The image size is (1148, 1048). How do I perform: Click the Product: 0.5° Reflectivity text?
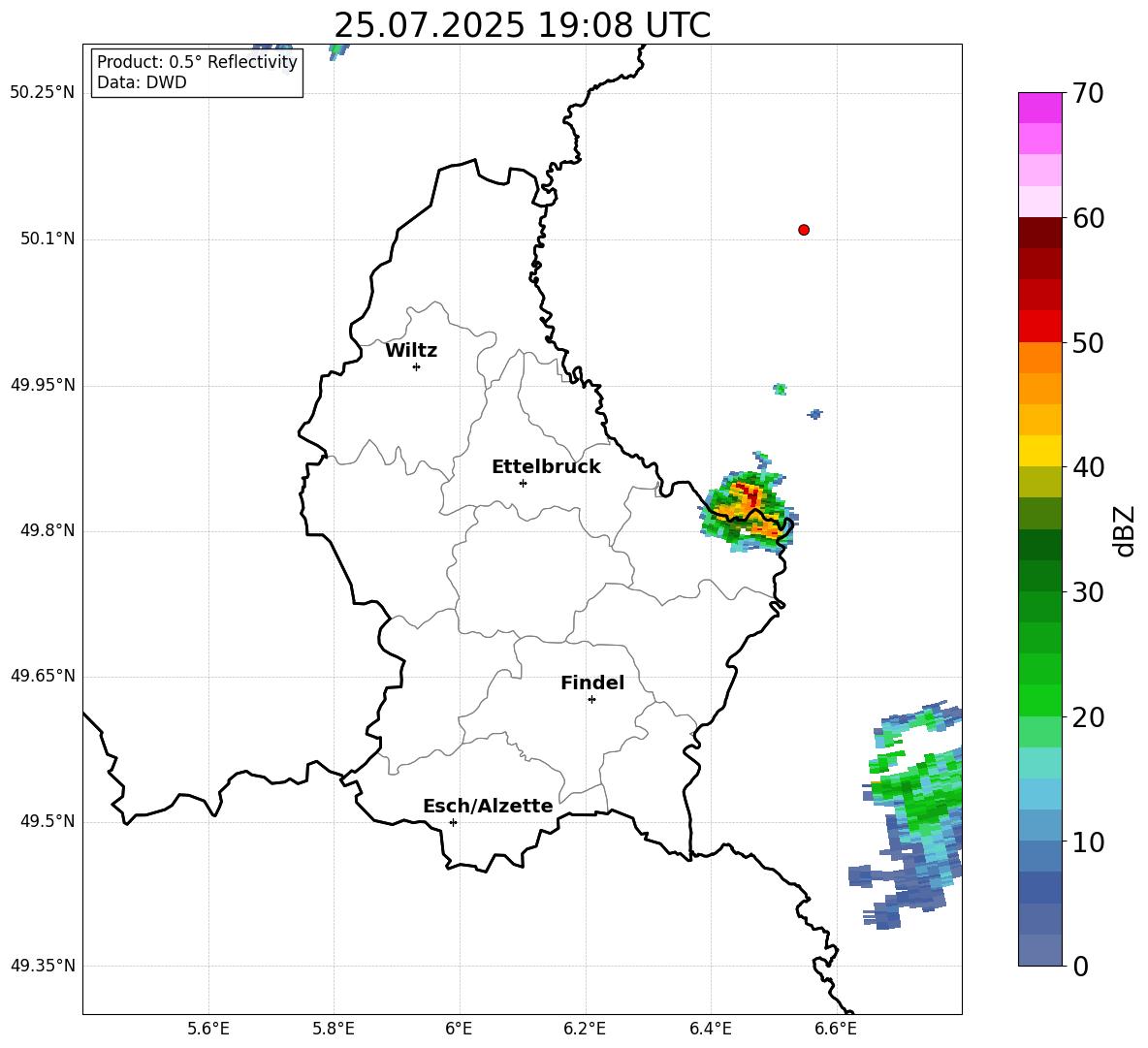tap(197, 62)
